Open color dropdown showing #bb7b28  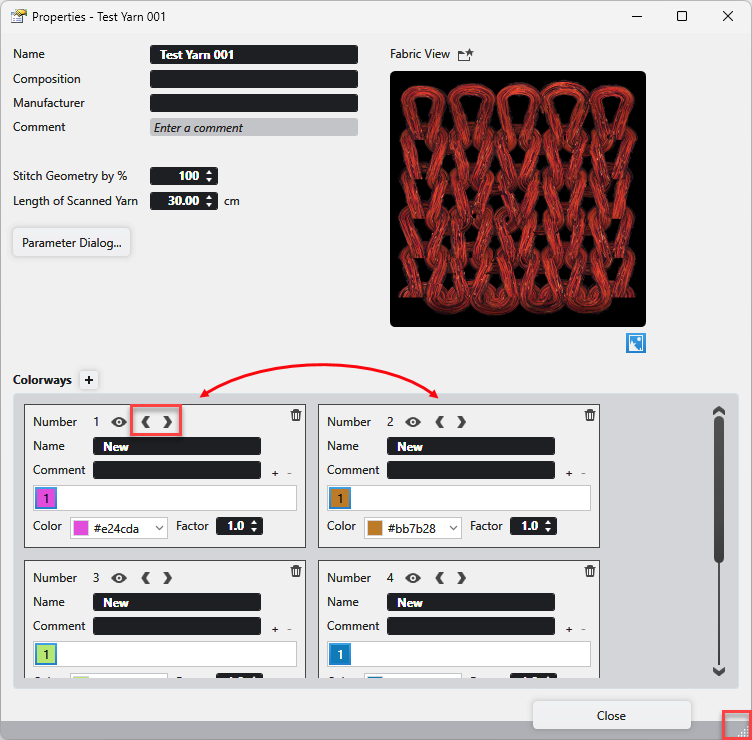click(x=412, y=527)
